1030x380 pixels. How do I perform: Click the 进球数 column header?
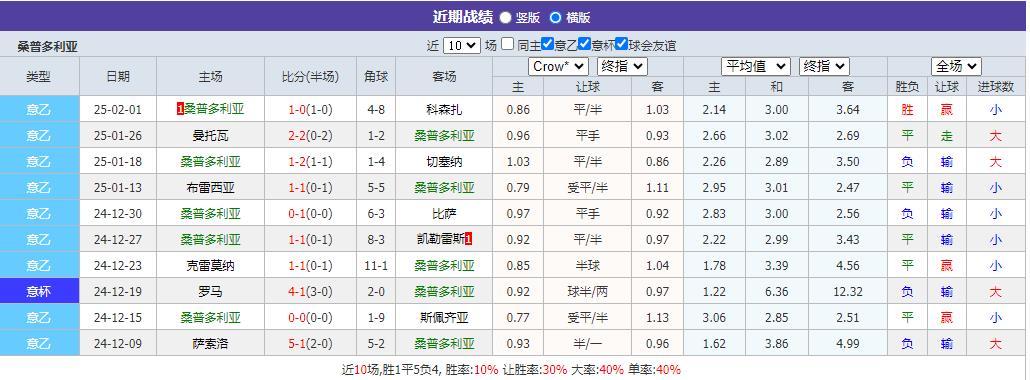pos(996,87)
